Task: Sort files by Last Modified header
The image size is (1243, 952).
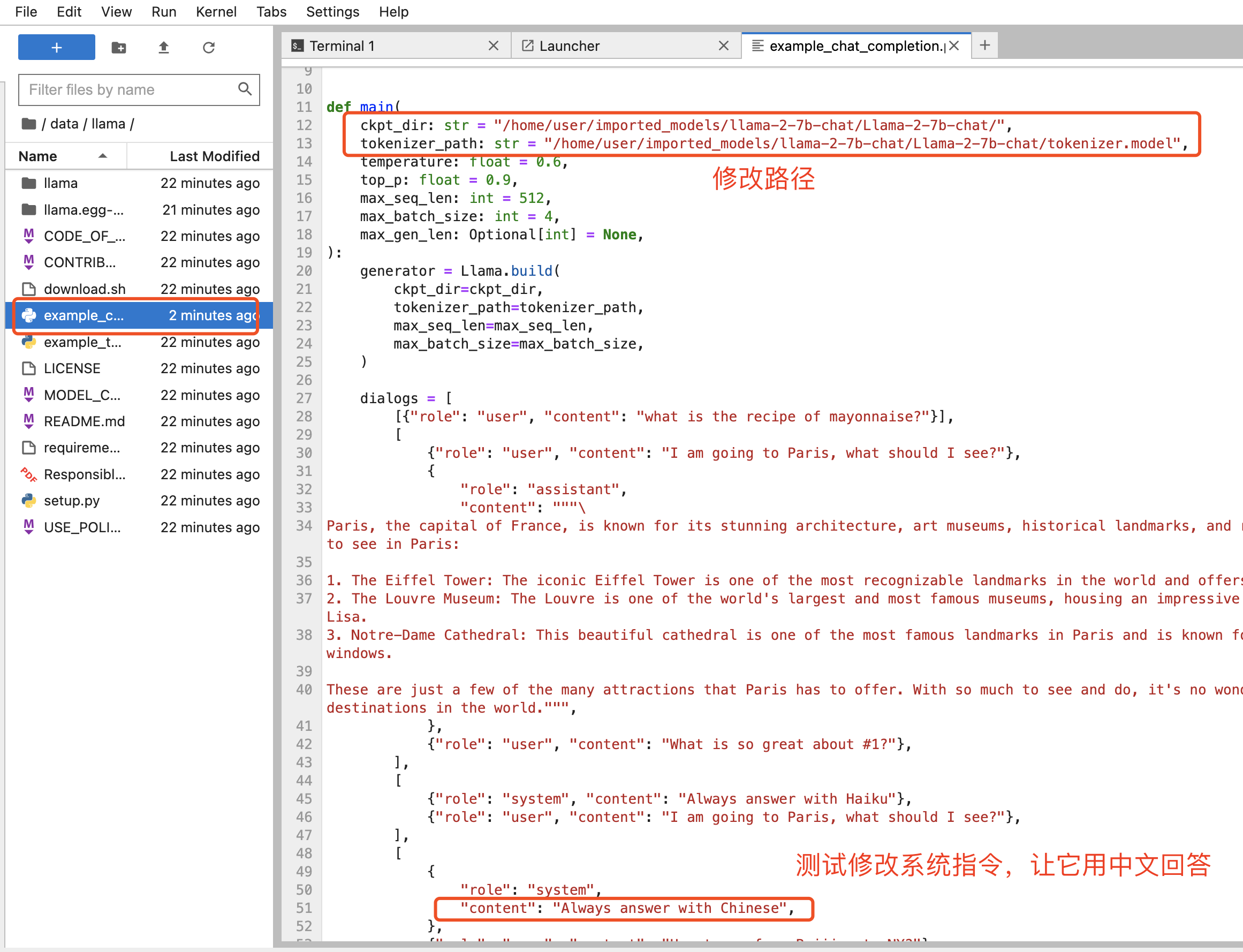Action: (x=214, y=156)
